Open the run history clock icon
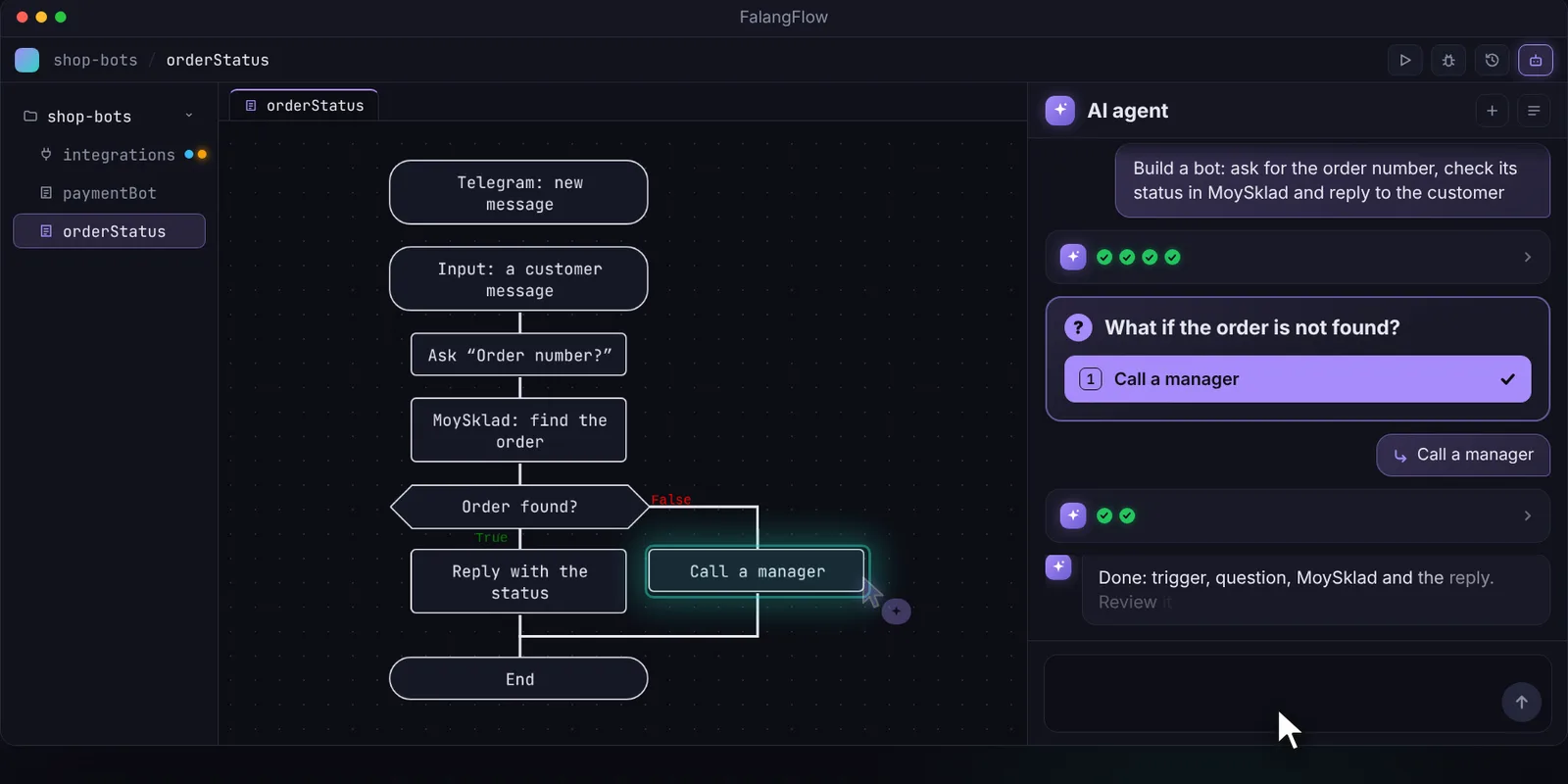This screenshot has height=784, width=1568. pyautogui.click(x=1492, y=60)
